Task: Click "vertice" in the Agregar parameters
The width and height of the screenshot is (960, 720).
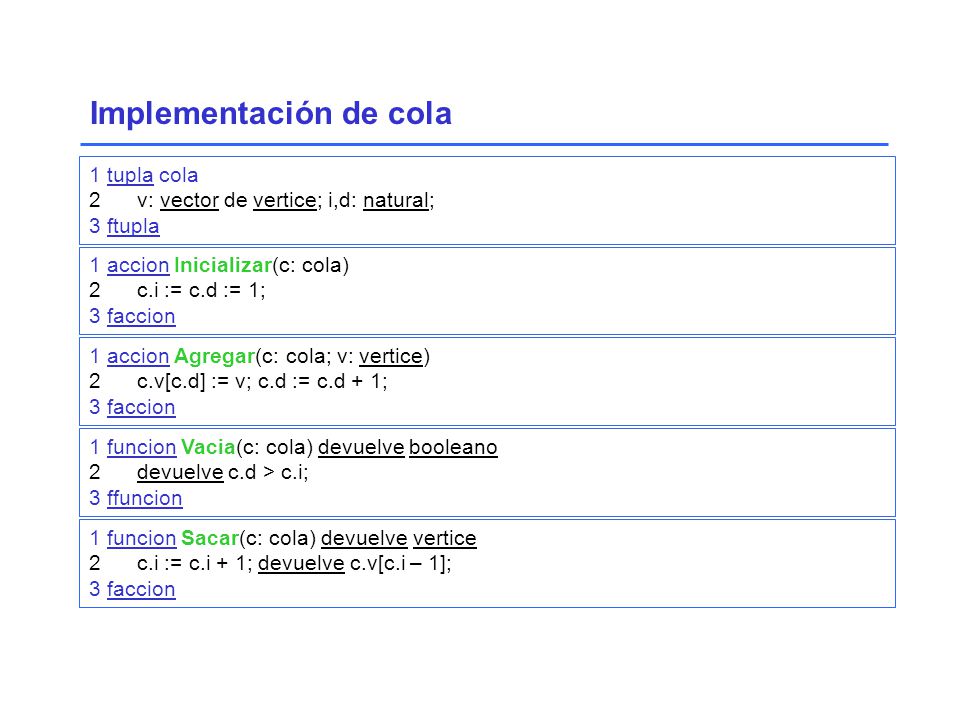Action: tap(391, 356)
